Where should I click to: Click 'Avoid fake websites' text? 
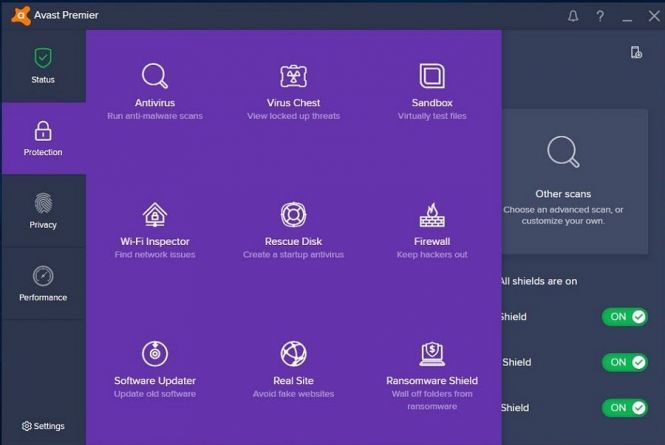293,394
